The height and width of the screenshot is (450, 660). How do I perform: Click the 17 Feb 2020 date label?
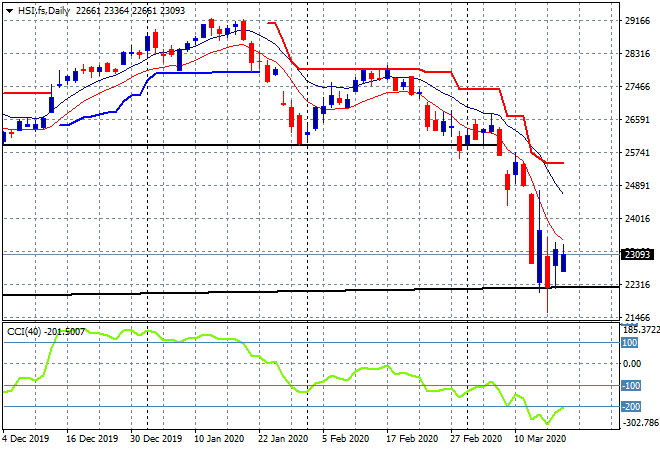pos(412,439)
